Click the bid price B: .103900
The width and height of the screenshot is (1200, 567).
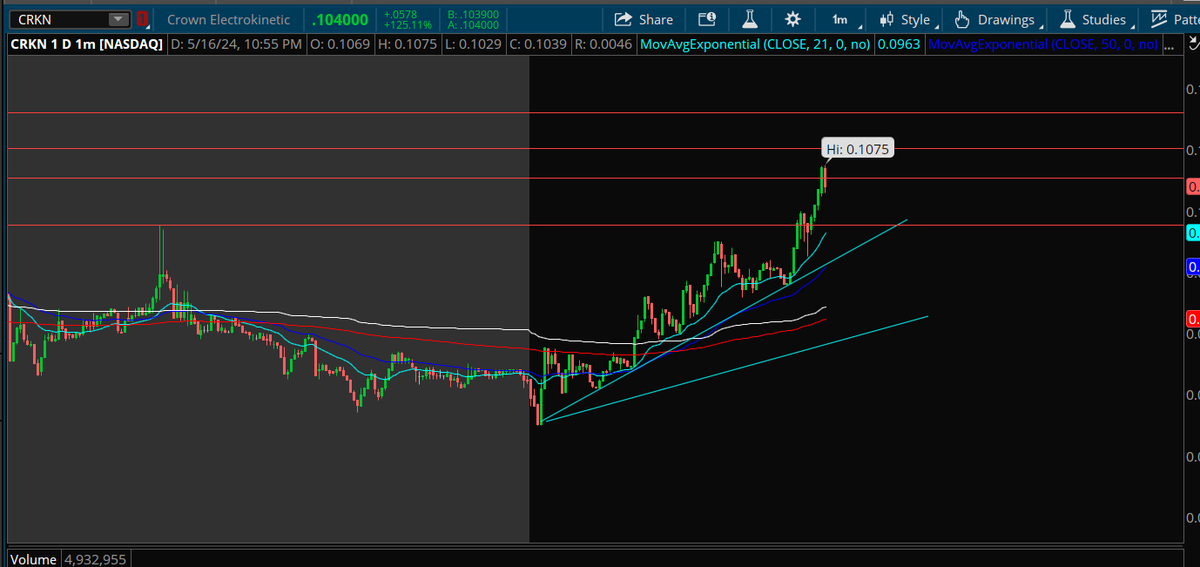tap(475, 14)
